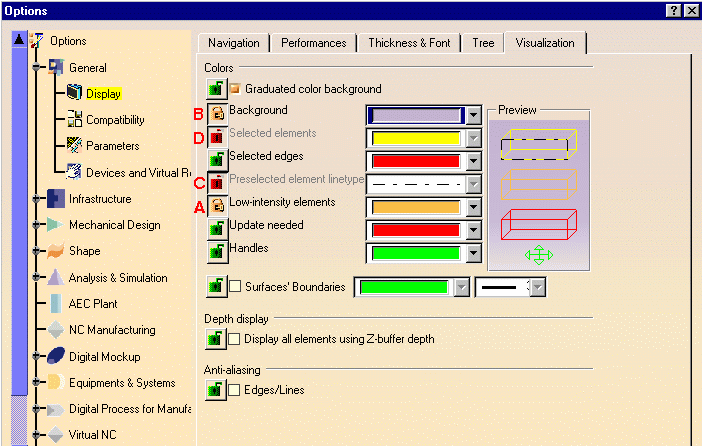Toggle Display all elements using Z-buffer depth
The width and height of the screenshot is (702, 446).
click(x=236, y=340)
